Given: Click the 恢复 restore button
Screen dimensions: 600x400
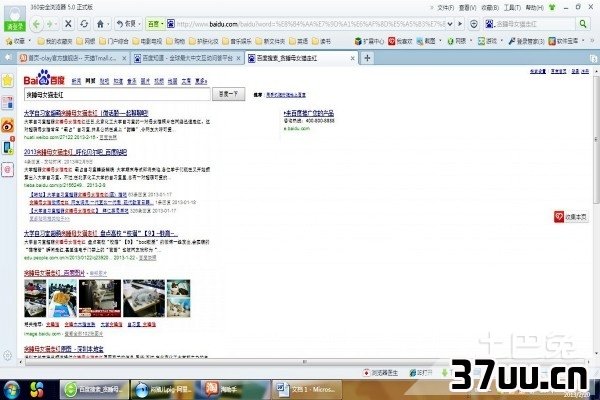Looking at the screenshot, I should 127,24.
